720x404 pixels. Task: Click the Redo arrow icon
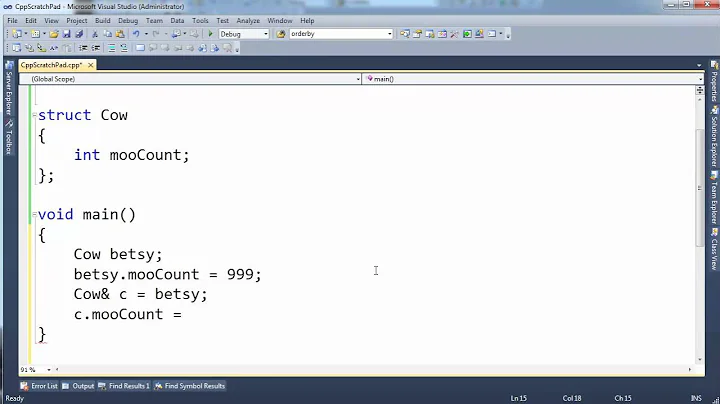click(156, 34)
